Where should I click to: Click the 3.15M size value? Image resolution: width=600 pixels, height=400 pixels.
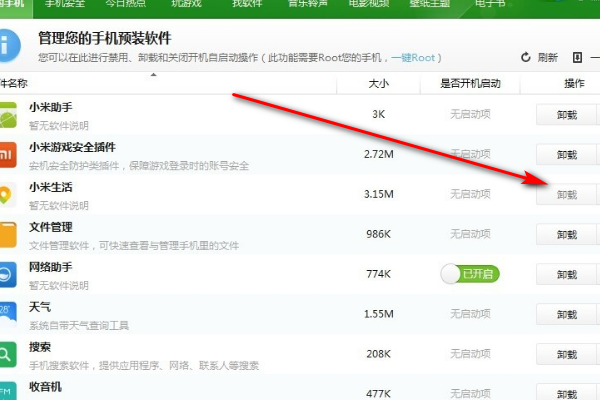(x=378, y=194)
